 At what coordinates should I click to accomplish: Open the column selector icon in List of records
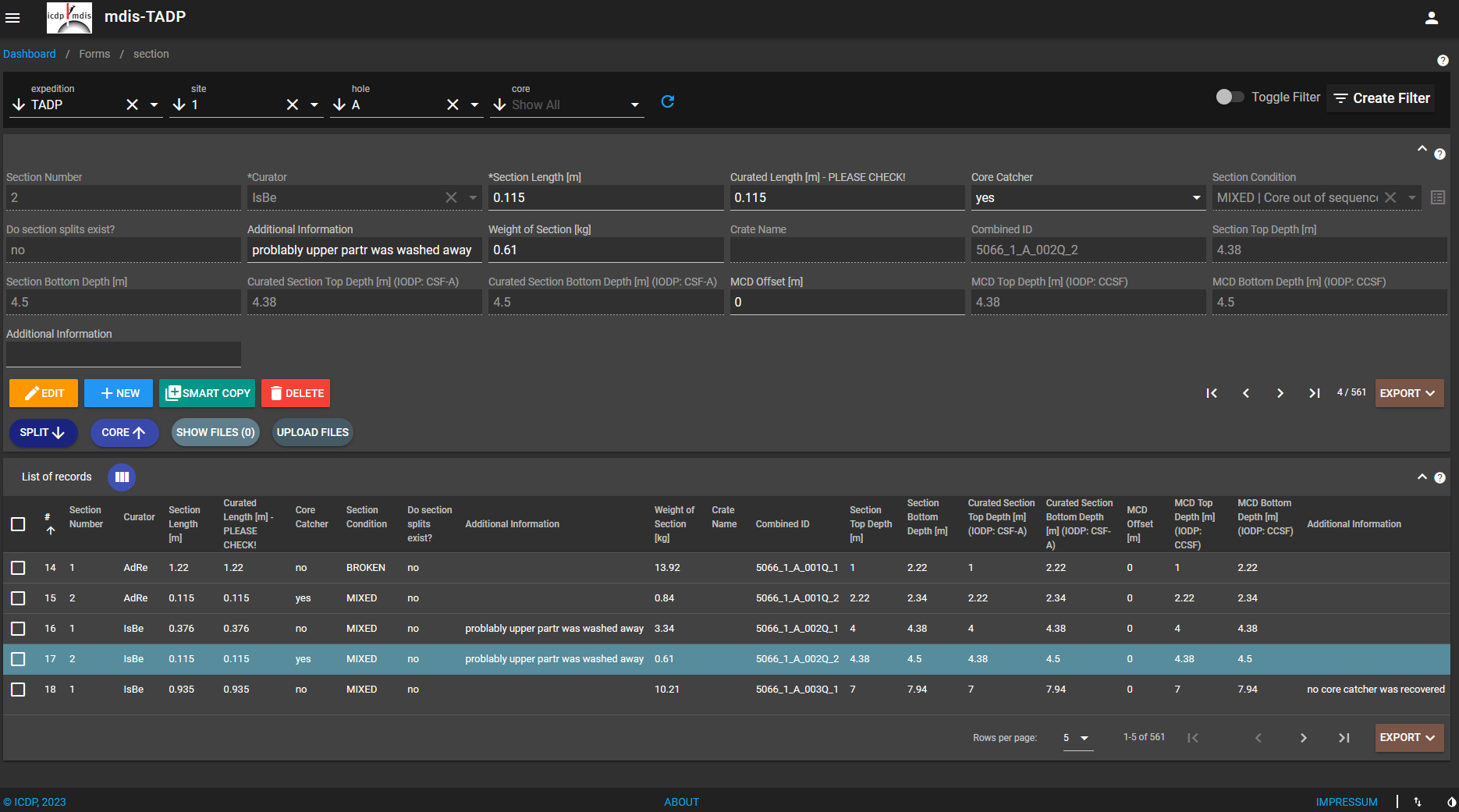[122, 477]
